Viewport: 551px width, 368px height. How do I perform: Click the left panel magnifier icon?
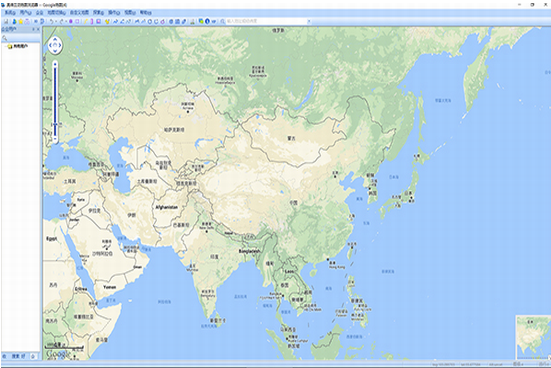tap(5, 38)
